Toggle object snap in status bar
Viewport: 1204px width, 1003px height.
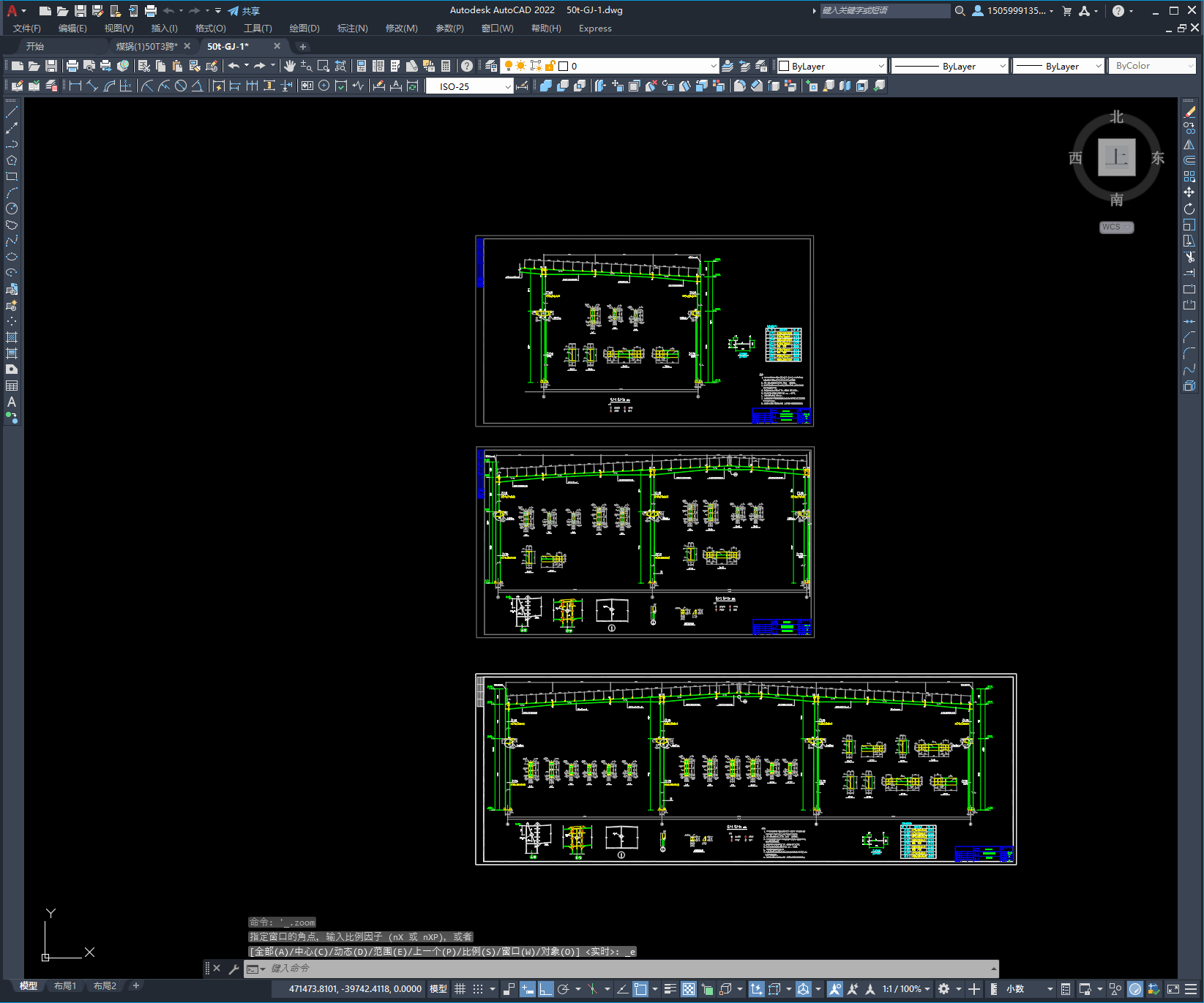641,989
